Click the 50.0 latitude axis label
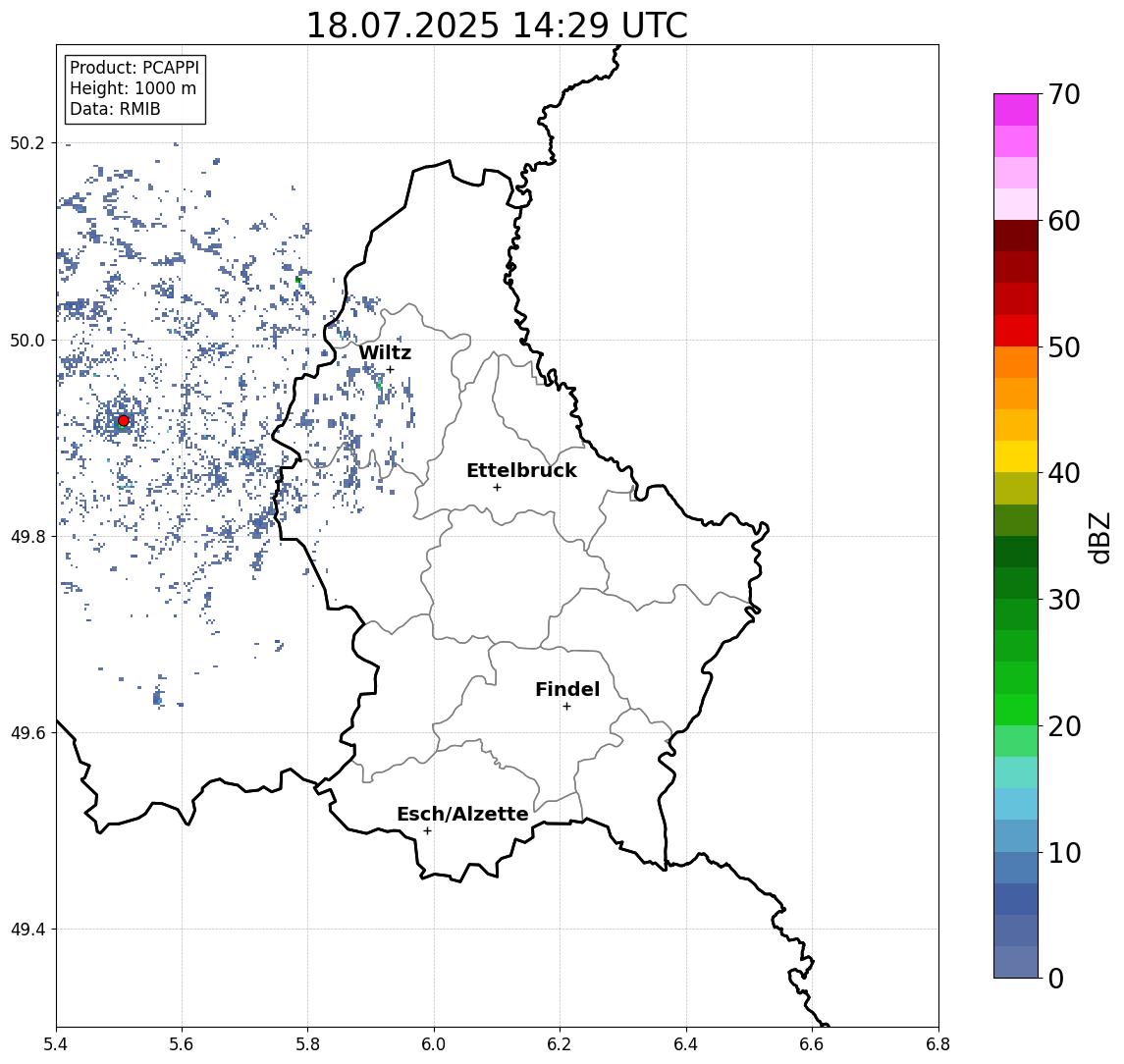The width and height of the screenshot is (1124, 1064). [27, 340]
